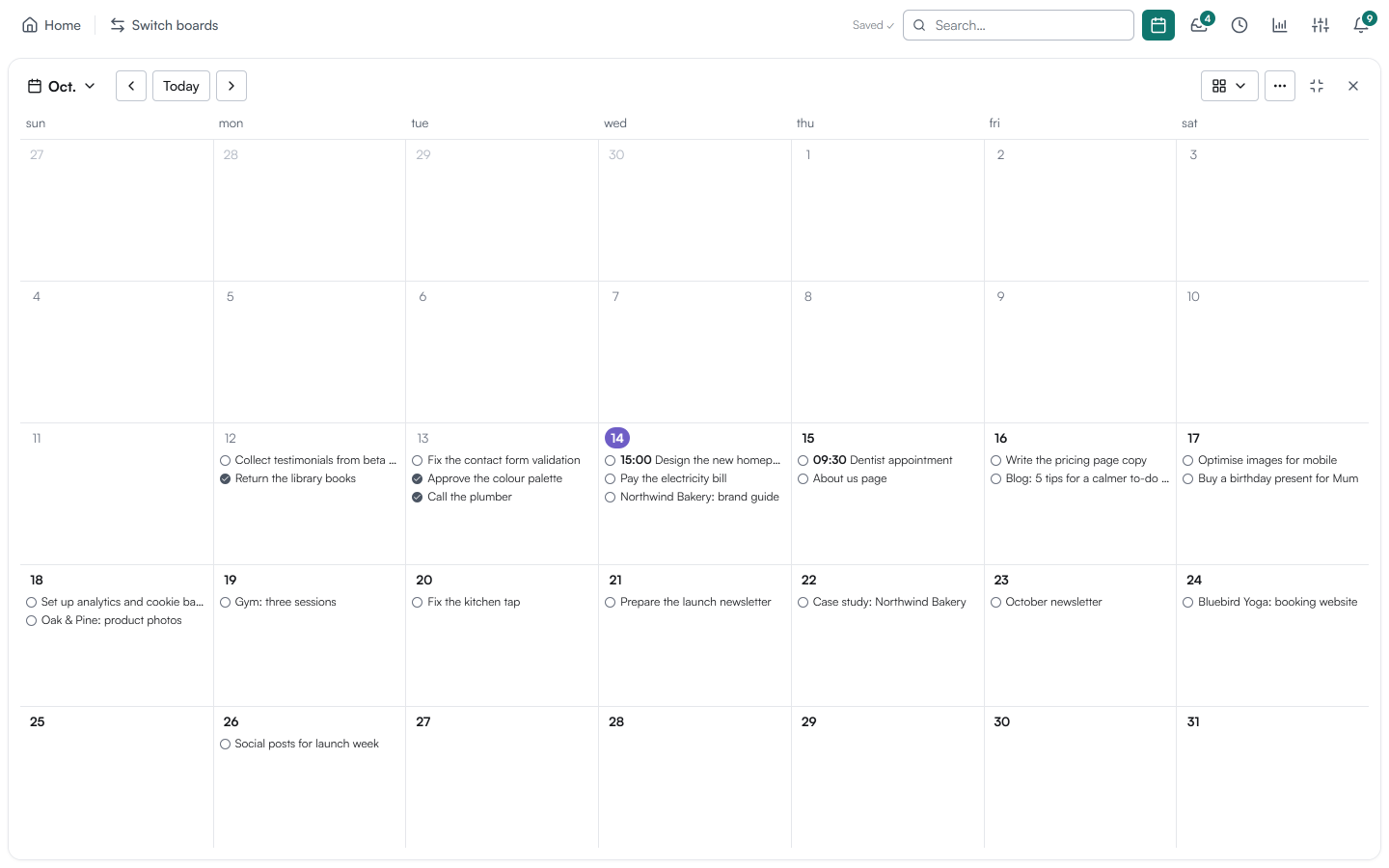Open Prepare the launch newsletter task

coord(695,602)
